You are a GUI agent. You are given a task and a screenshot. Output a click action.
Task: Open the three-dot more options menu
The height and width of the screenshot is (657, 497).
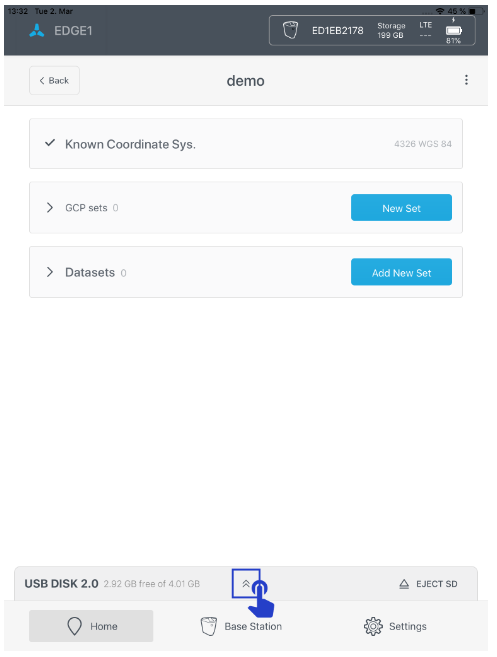[x=466, y=80]
